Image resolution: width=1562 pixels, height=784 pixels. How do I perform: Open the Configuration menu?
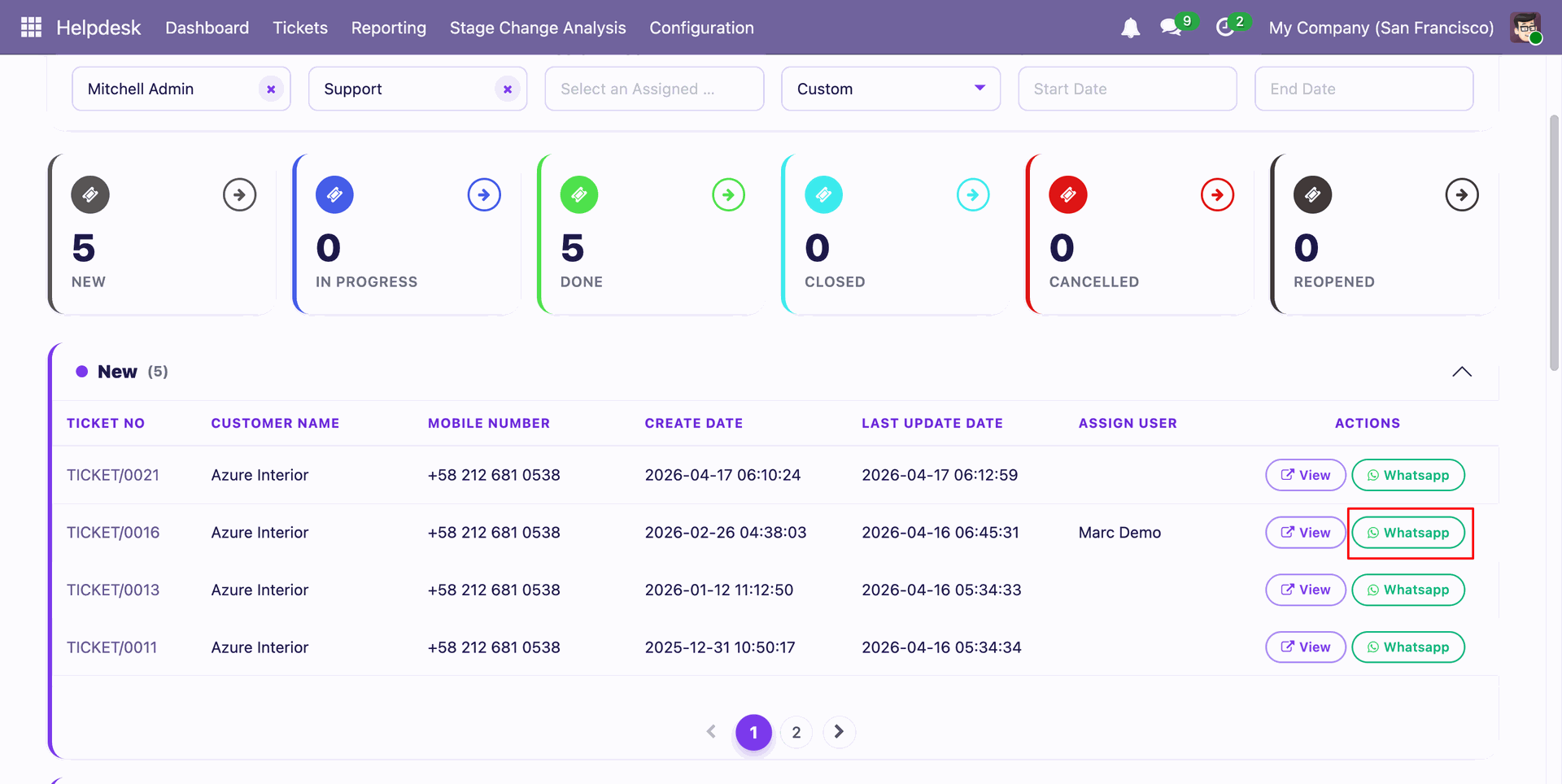pos(701,28)
